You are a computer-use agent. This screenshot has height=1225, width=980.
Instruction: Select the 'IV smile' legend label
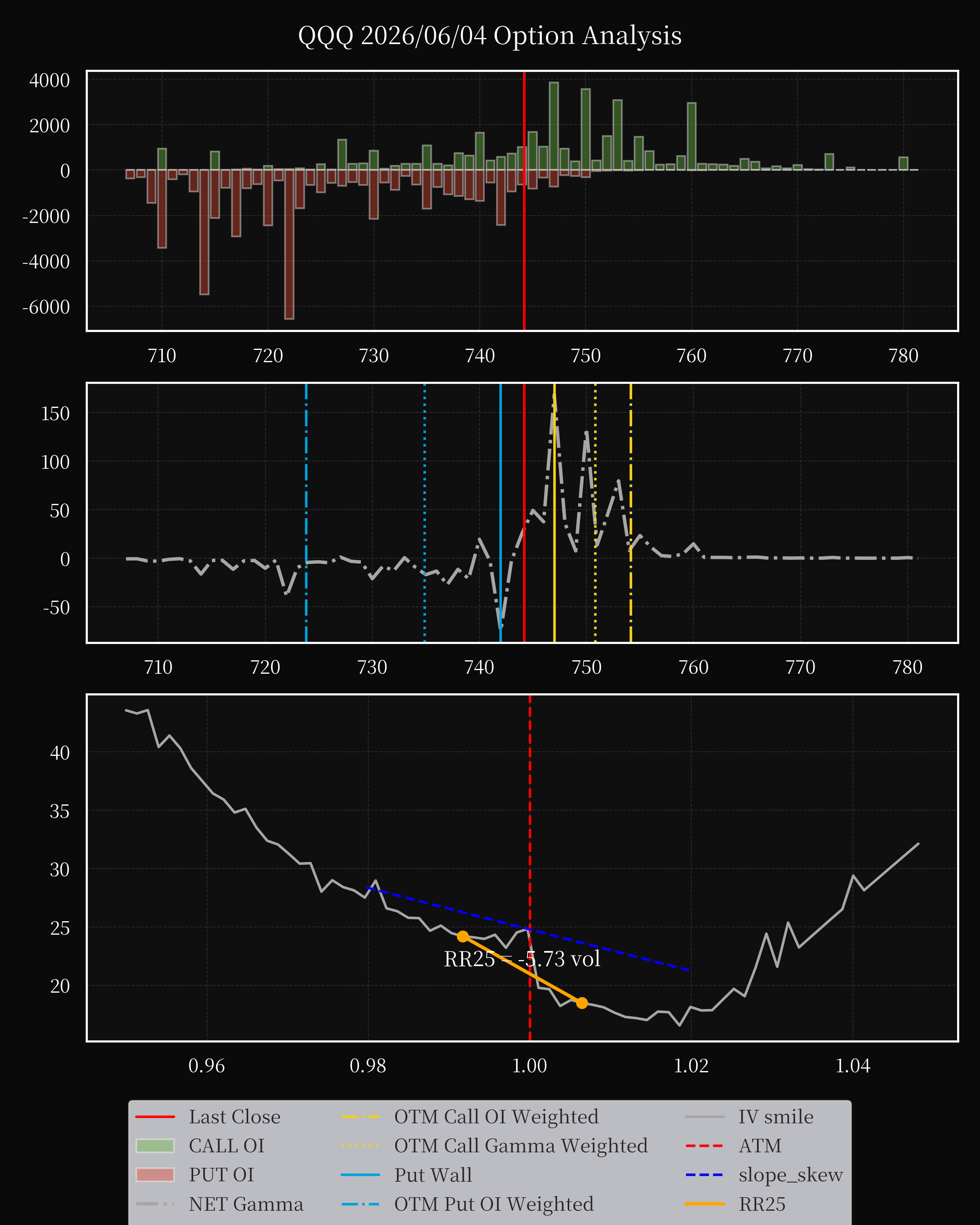[776, 1116]
